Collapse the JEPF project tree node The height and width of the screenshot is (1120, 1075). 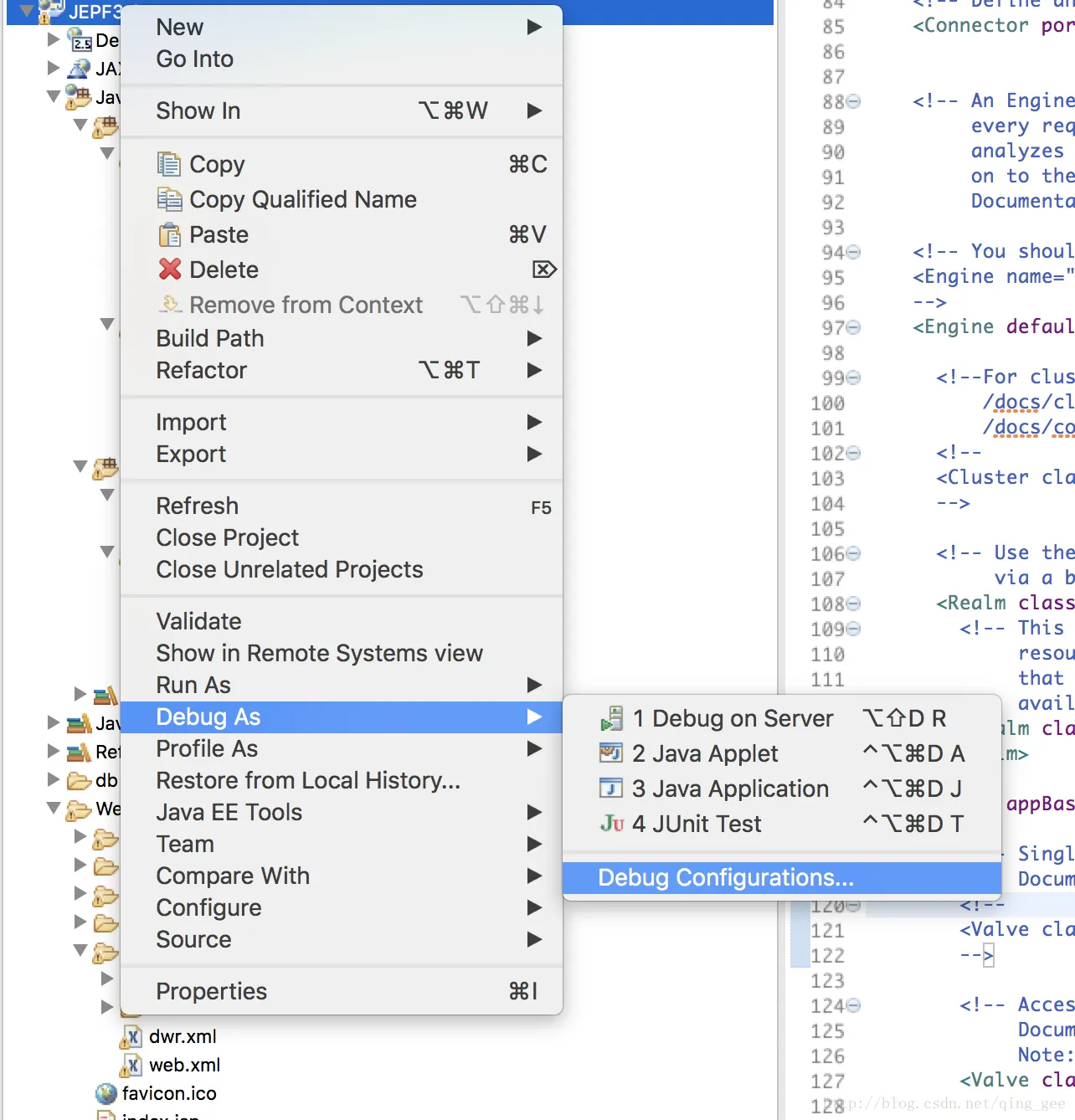tap(27, 11)
